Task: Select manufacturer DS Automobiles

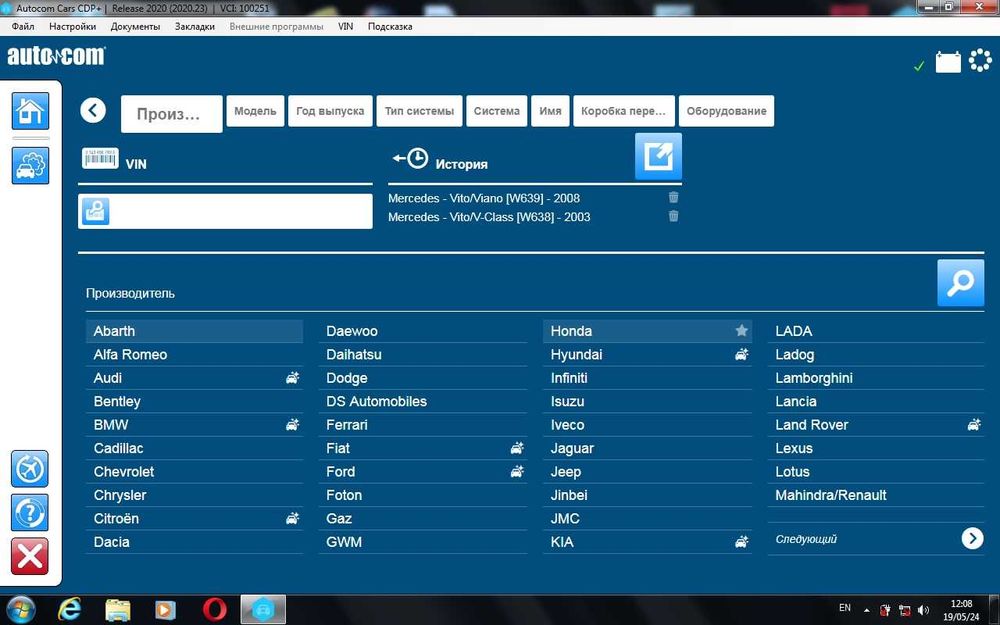Action: (423, 401)
